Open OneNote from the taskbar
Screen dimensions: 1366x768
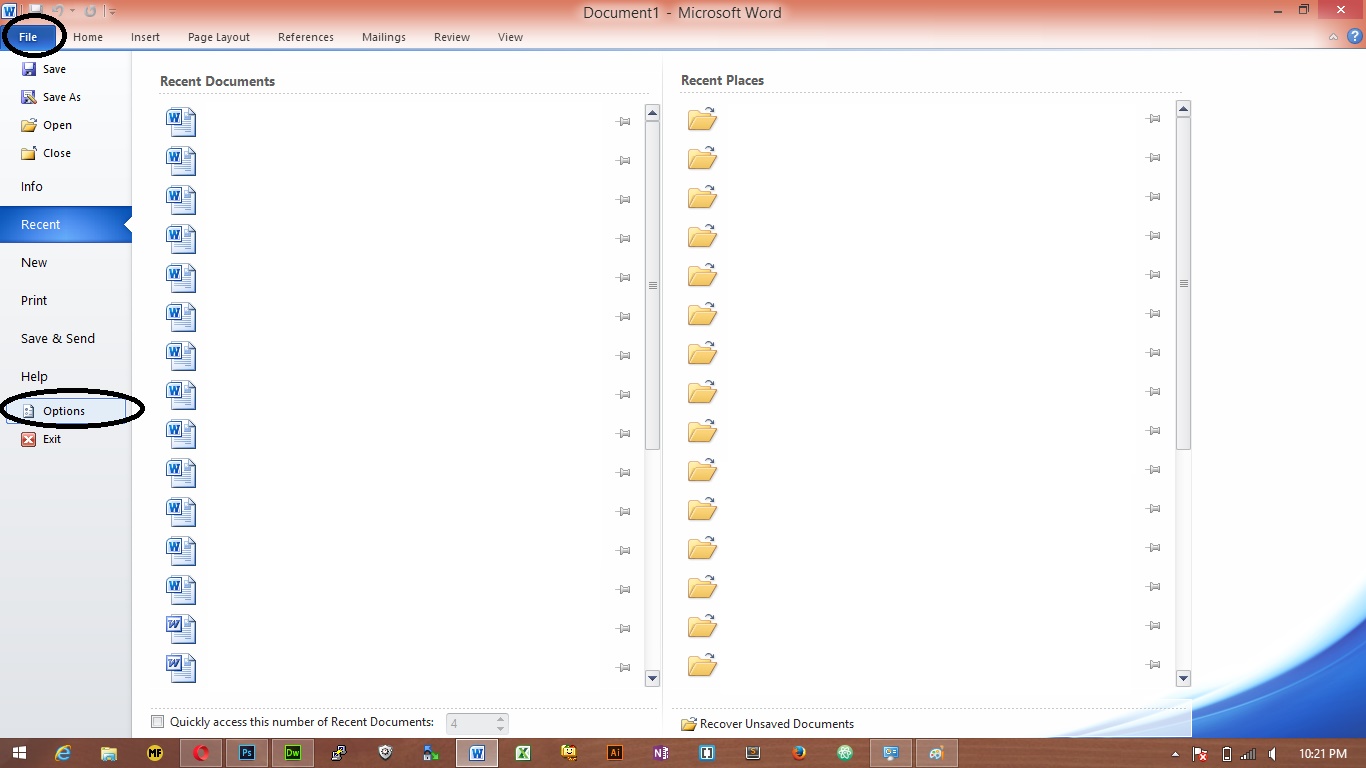click(x=661, y=753)
